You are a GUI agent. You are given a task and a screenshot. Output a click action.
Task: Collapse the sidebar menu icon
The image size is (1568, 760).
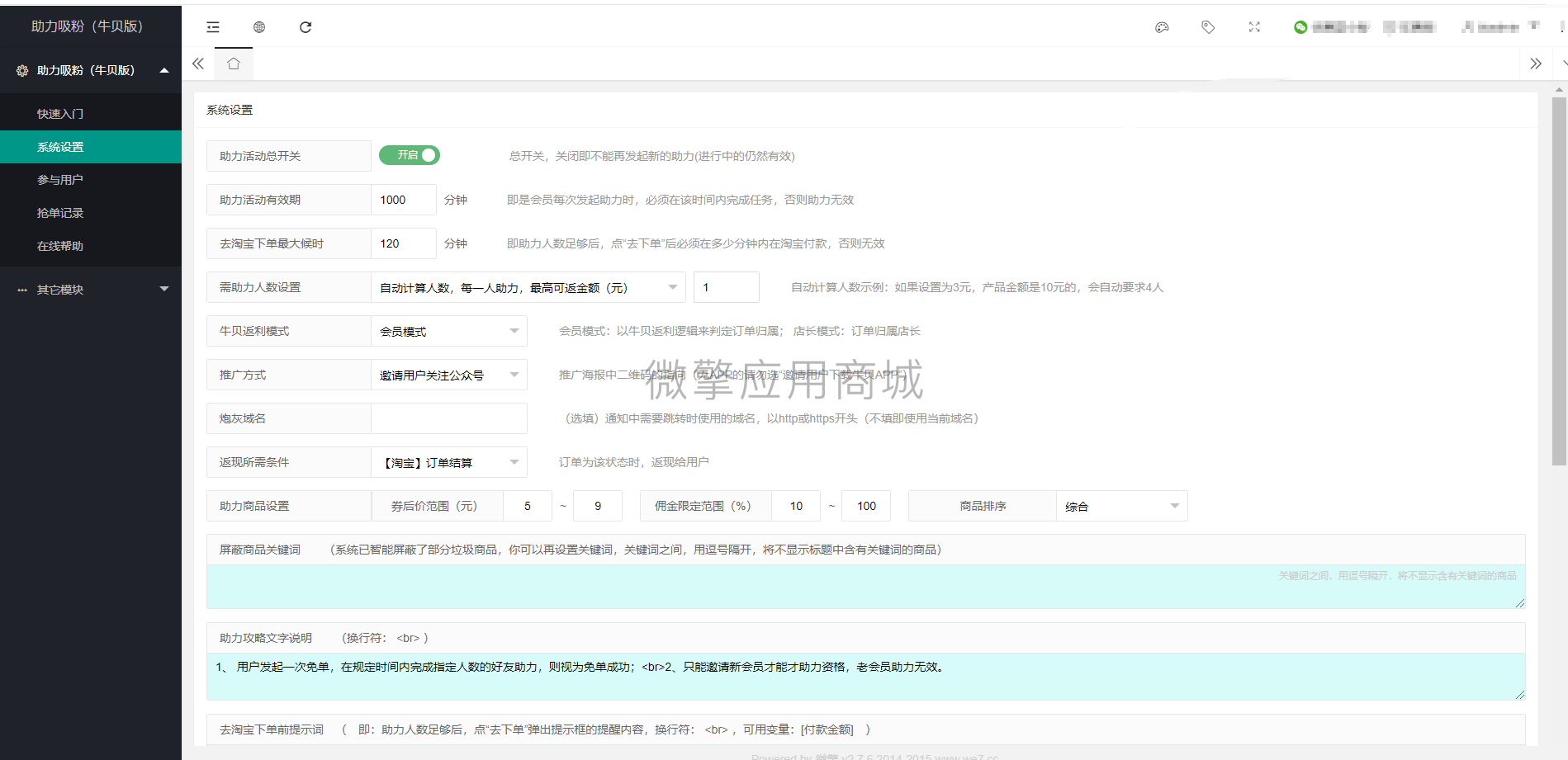(213, 27)
